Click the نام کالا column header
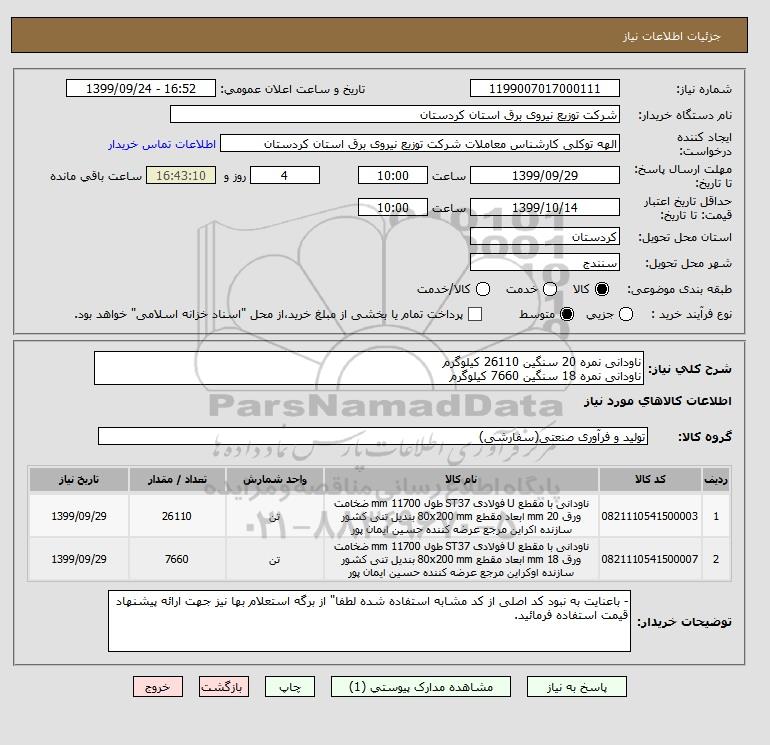This screenshot has height=745, width=770. (x=461, y=480)
